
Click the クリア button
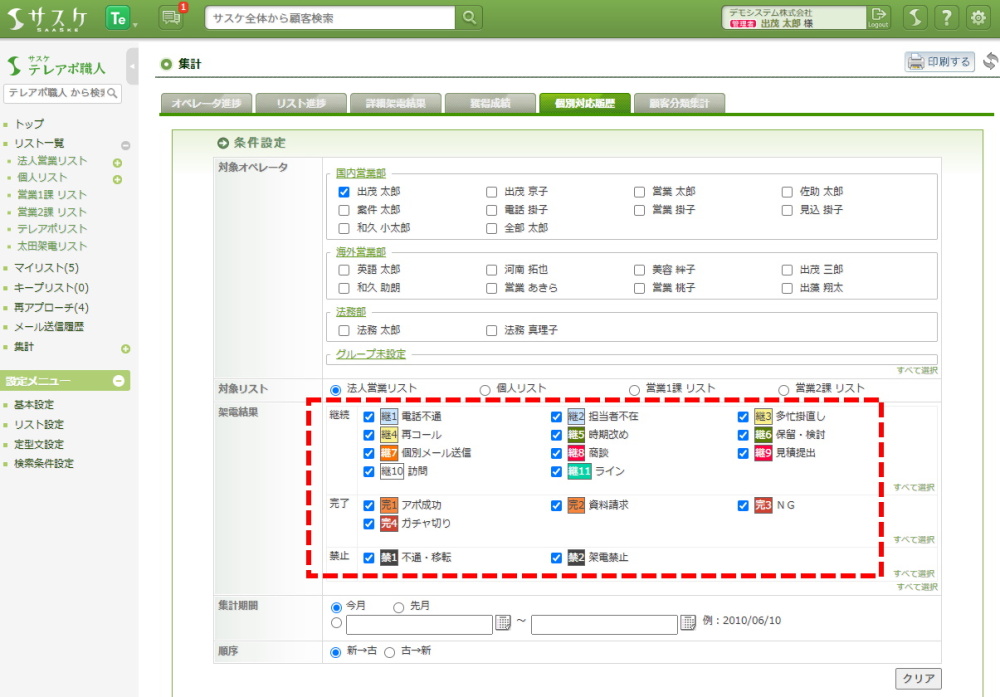917,679
